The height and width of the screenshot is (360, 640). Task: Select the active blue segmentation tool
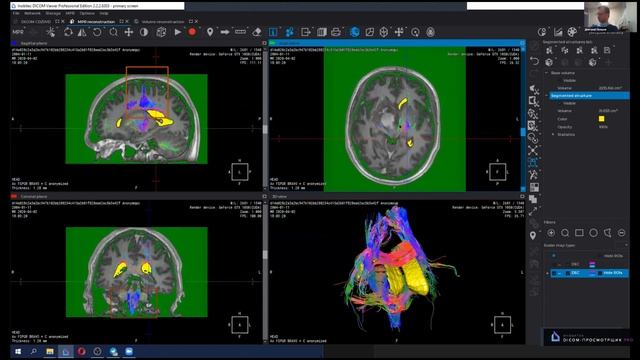tap(533, 163)
